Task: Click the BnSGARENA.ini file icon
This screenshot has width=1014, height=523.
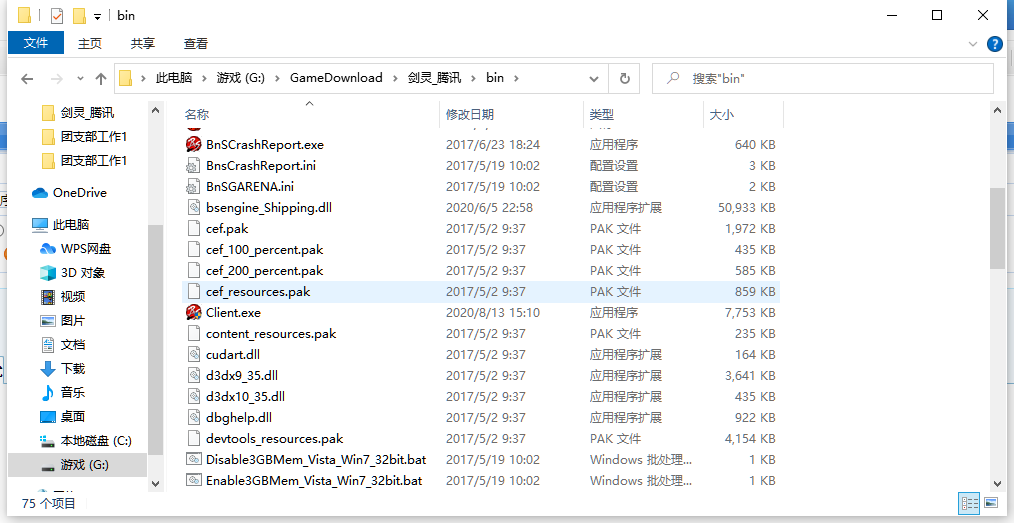Action: point(193,186)
